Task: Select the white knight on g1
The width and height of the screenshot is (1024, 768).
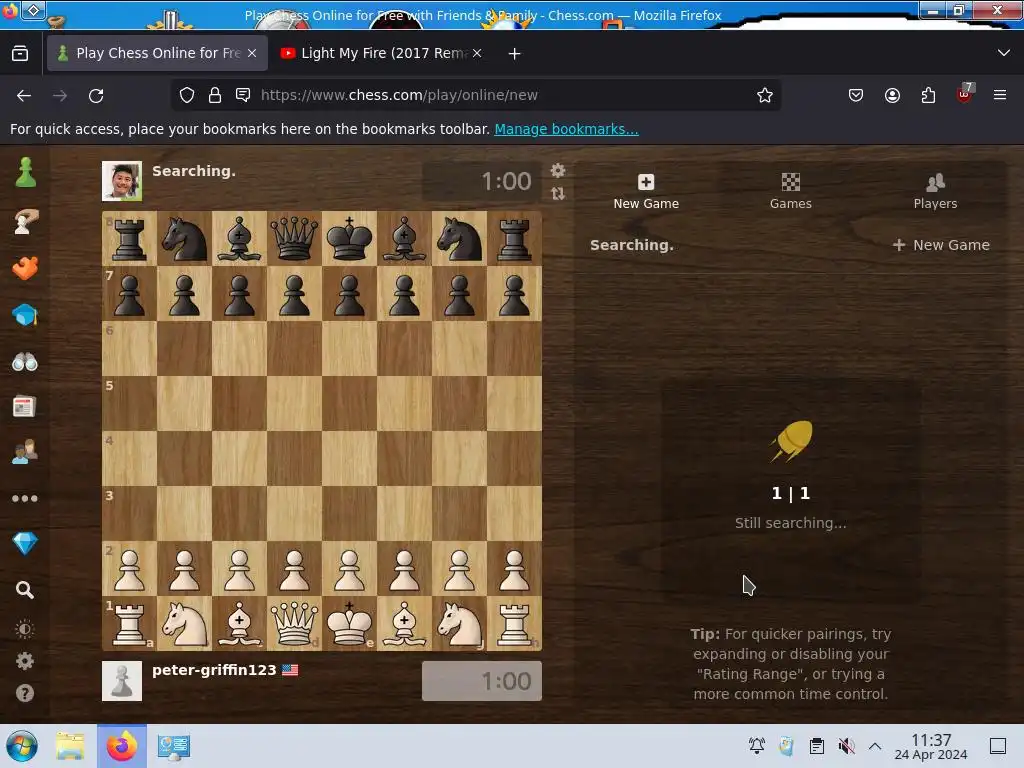Action: tap(459, 624)
